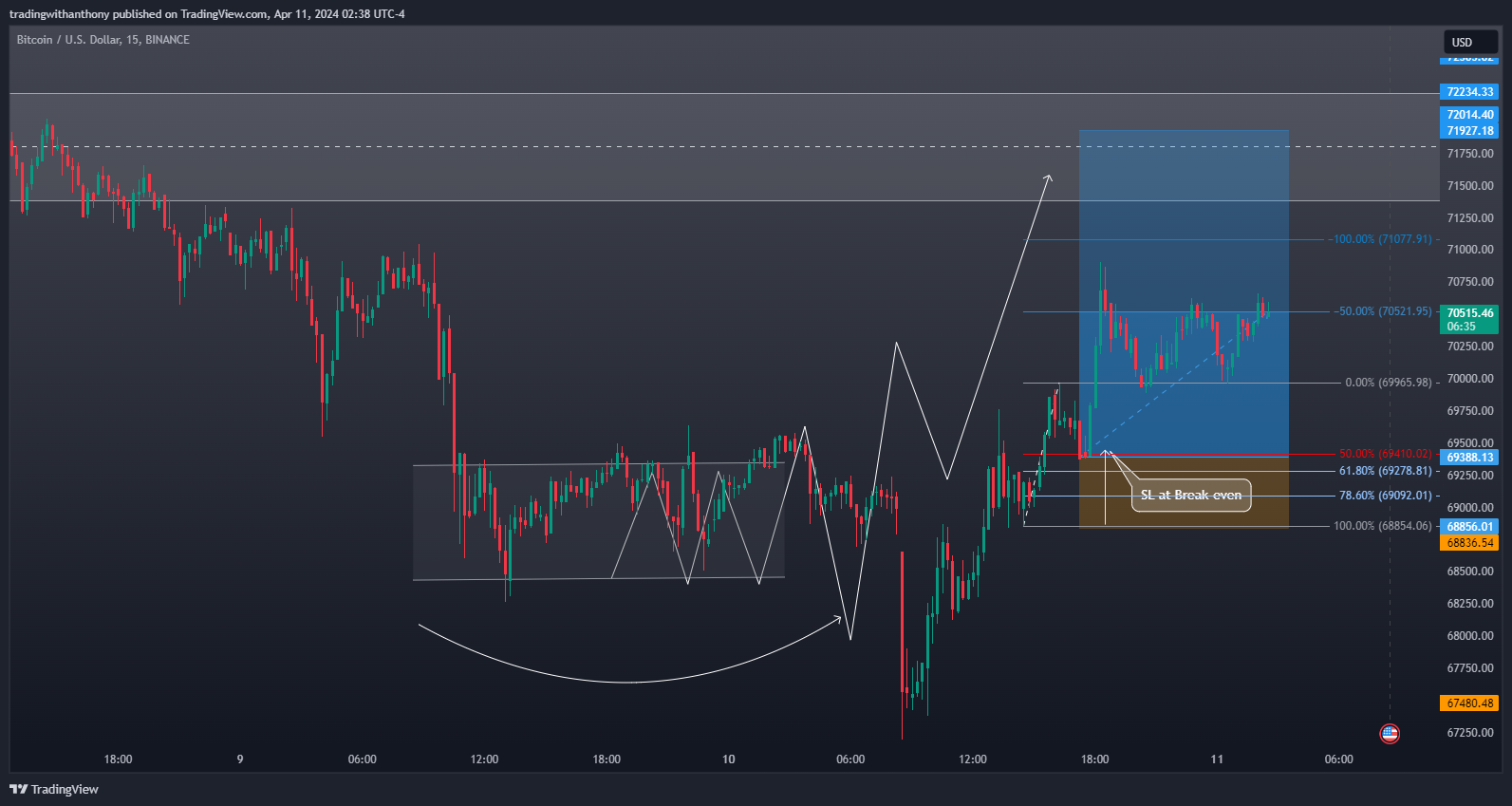Select the blue 68856.01 price label
This screenshot has width=1512, height=806.
1469,526
